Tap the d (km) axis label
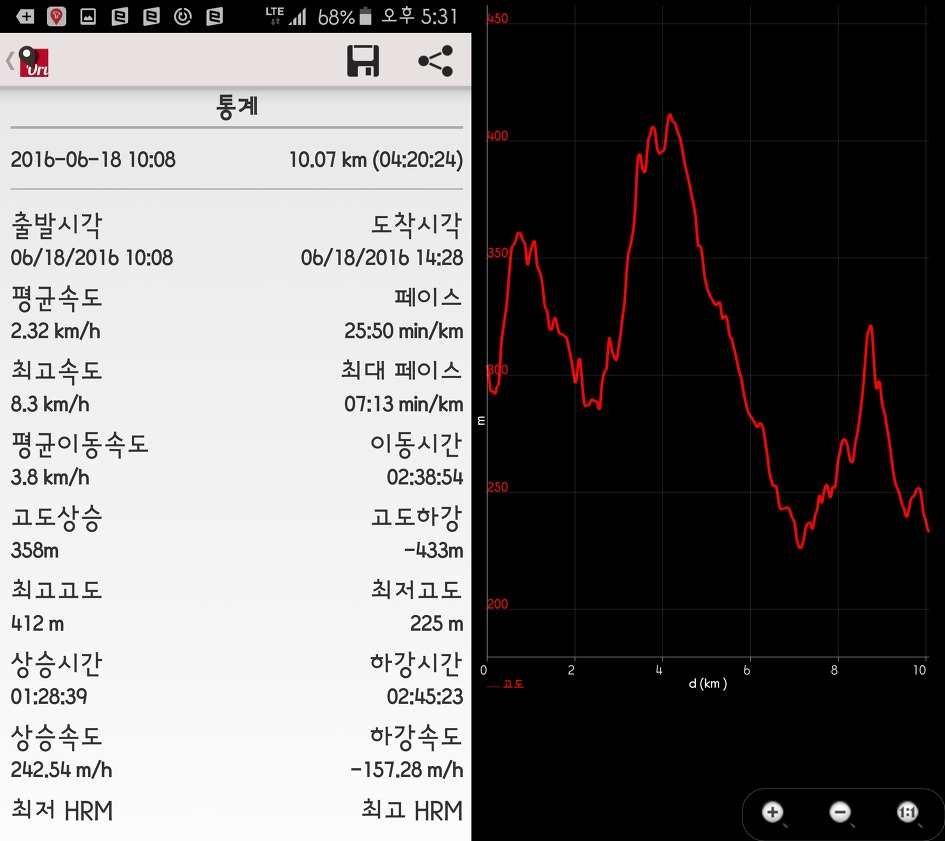Screen dimensions: 945x841 tap(708, 684)
